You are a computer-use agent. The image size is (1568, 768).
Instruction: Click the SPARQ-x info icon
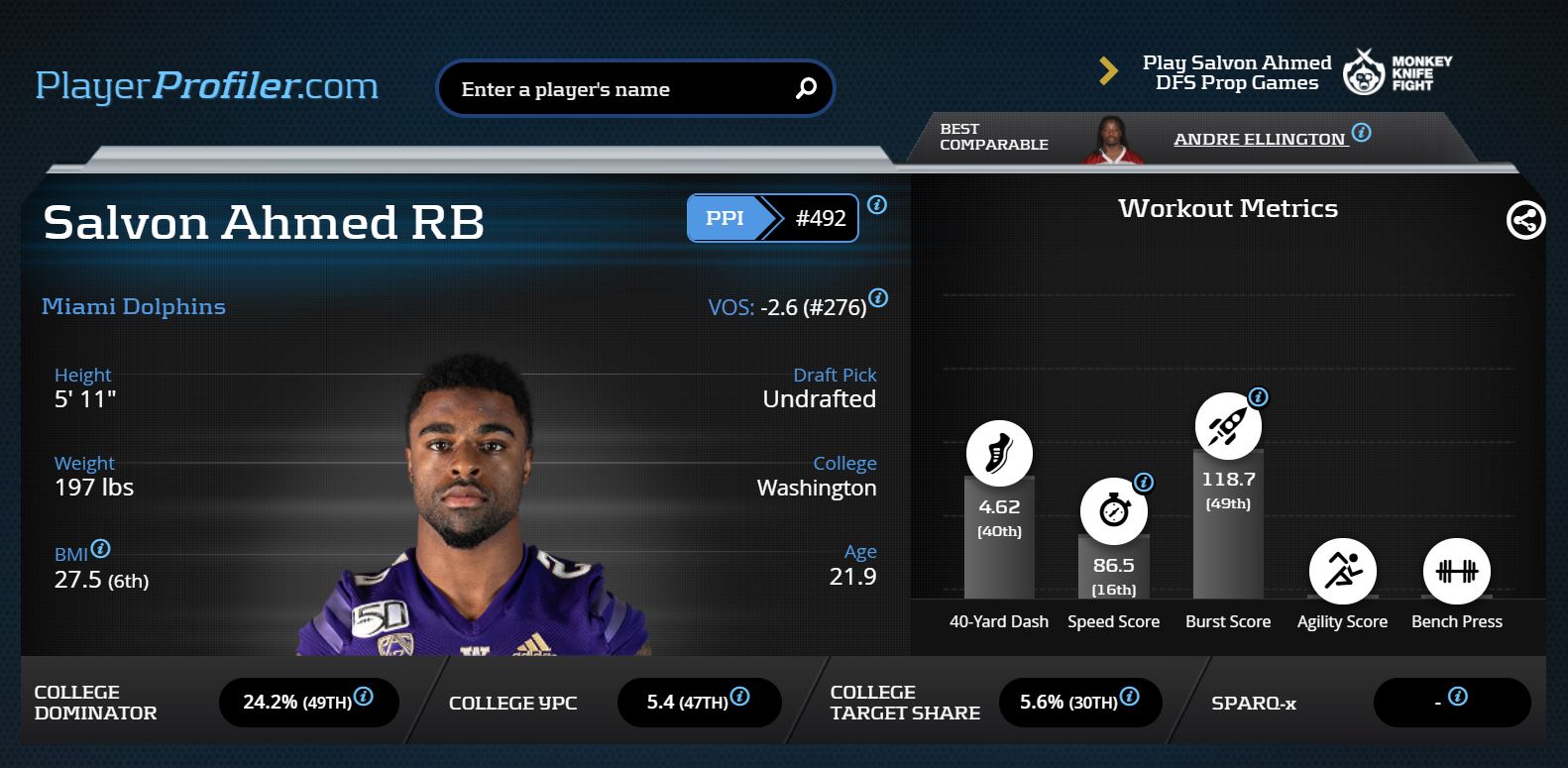point(1457,696)
